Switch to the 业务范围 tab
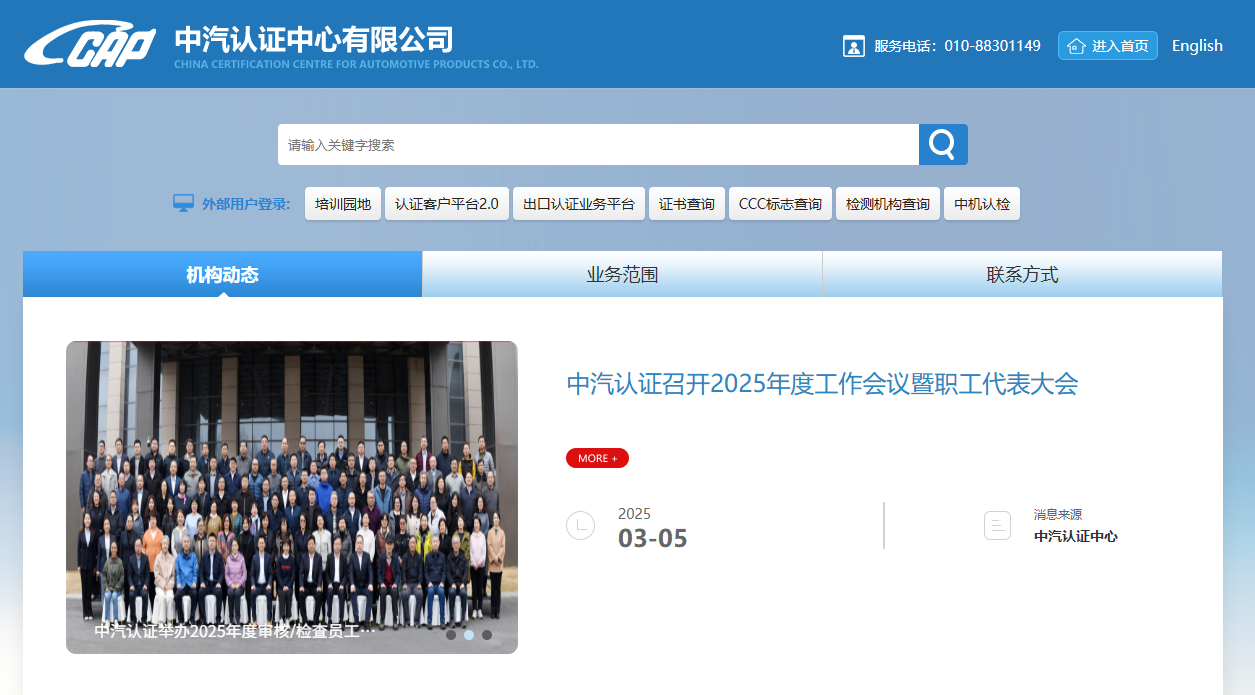 621,274
